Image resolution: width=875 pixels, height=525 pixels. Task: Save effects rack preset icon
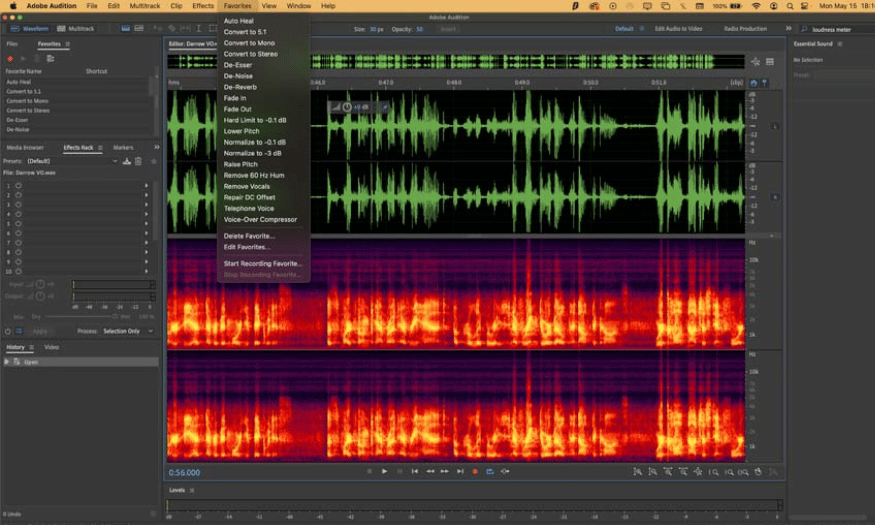coord(127,161)
